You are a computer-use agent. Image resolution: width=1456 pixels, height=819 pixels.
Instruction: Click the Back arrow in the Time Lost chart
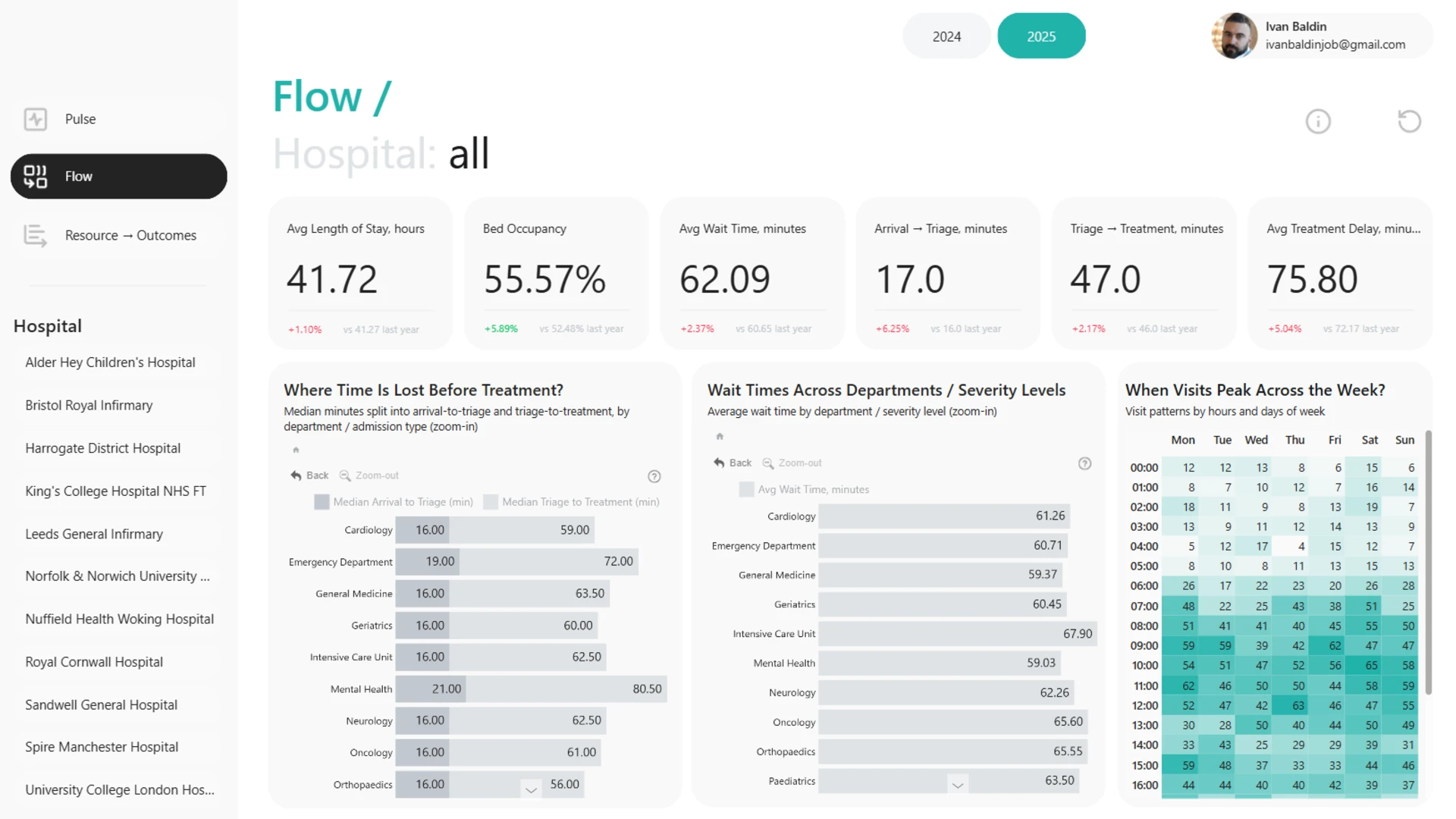296,475
